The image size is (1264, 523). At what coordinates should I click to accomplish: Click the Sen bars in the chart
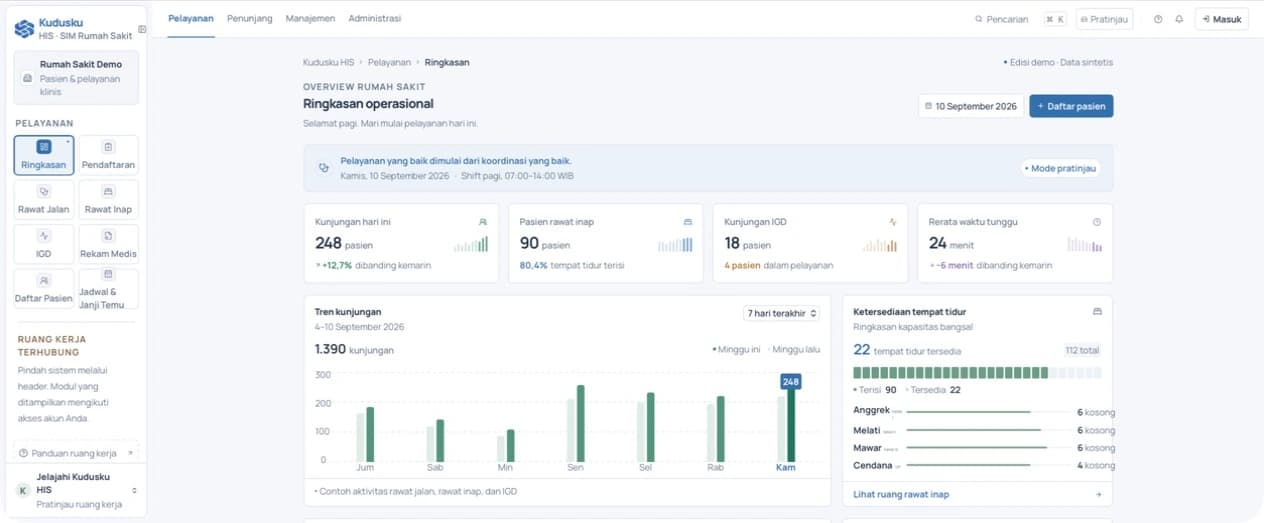(x=576, y=424)
